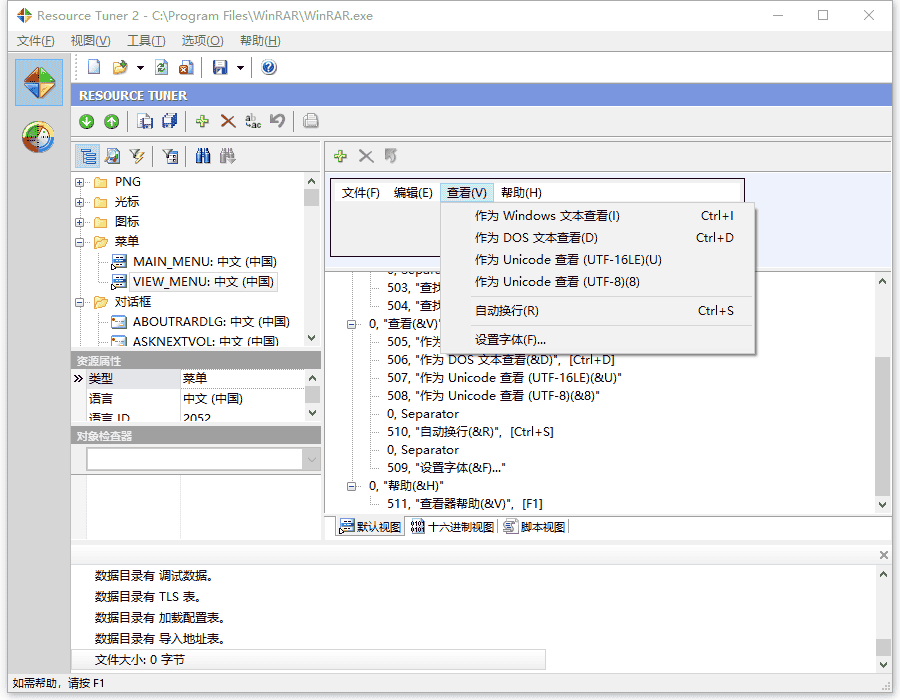Viewport: 900px width, 700px height.
Task: Click the log panel scrollbar down arrow
Action: coord(883,664)
